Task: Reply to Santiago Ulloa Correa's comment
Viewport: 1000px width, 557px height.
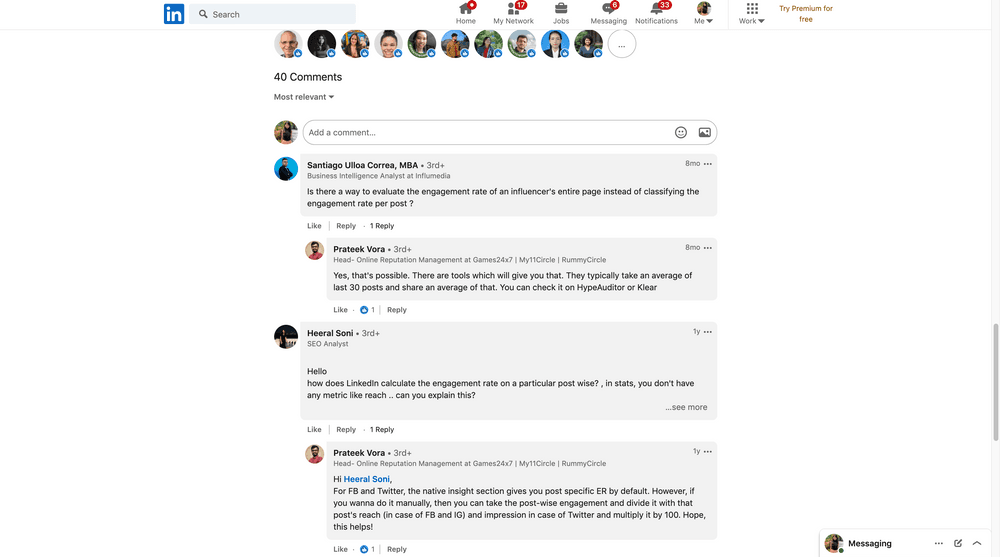Action: [346, 226]
